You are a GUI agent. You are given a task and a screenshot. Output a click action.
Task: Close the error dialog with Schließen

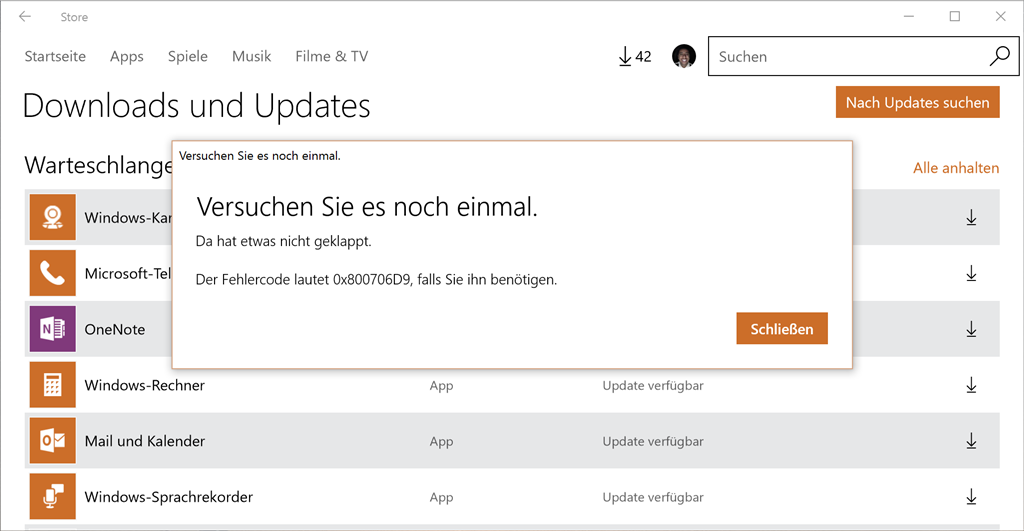(x=782, y=329)
